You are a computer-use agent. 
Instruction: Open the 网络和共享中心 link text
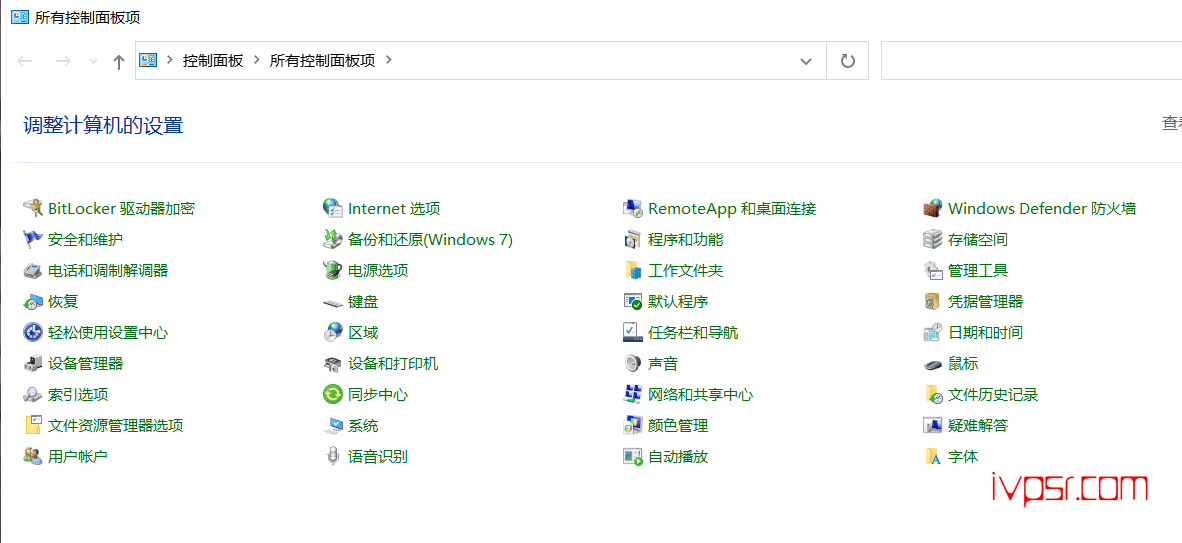(x=701, y=394)
